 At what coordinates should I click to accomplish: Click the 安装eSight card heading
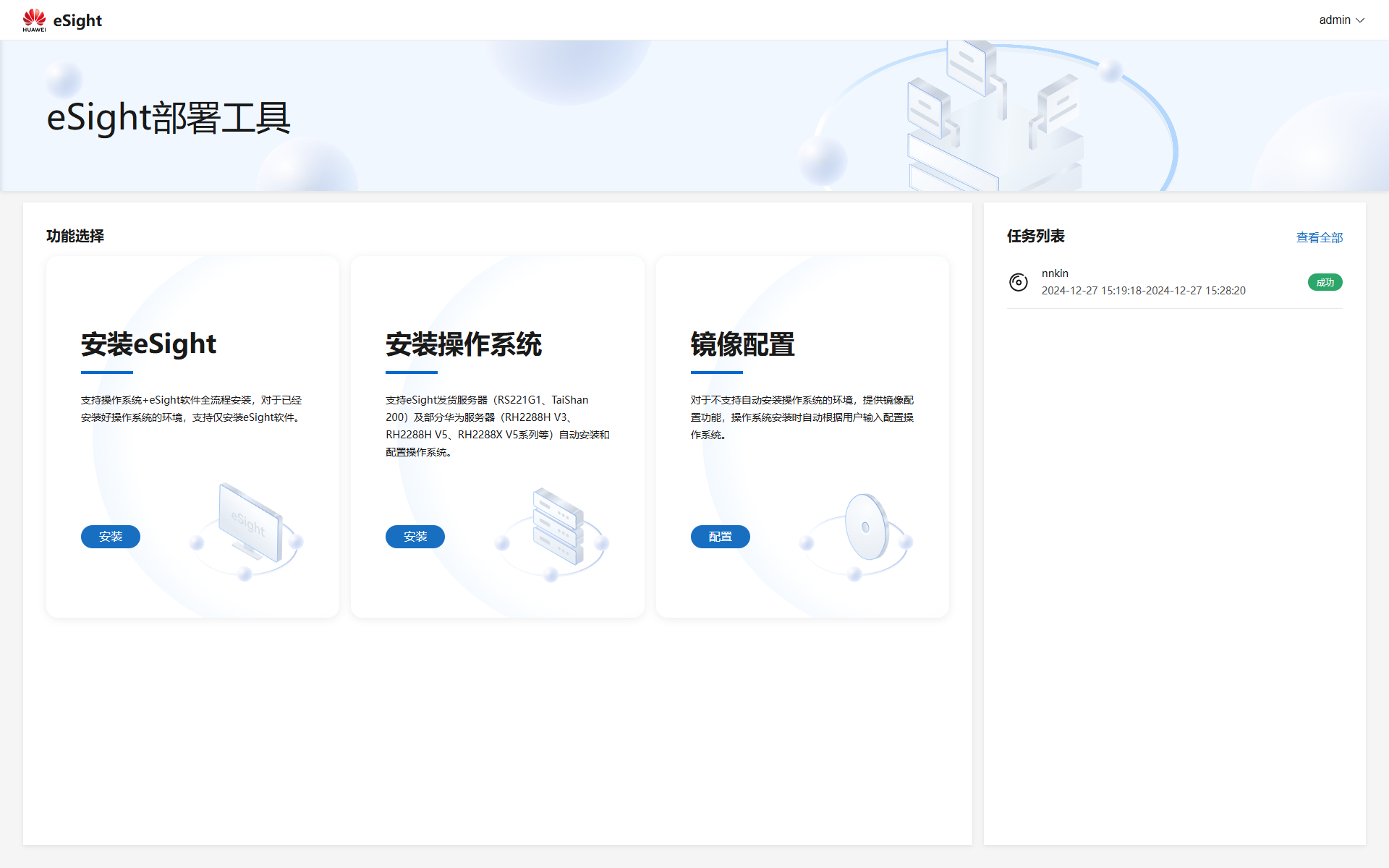pyautogui.click(x=148, y=344)
